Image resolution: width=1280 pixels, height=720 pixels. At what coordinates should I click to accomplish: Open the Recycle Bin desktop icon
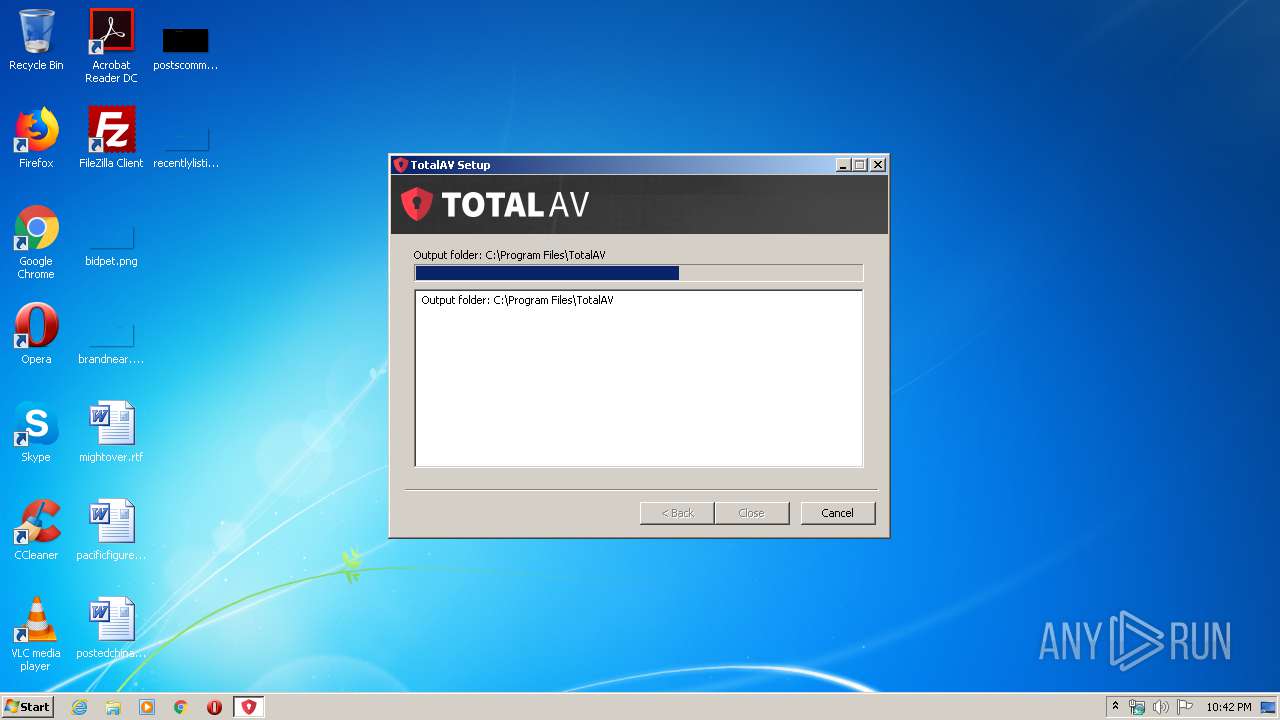(36, 40)
